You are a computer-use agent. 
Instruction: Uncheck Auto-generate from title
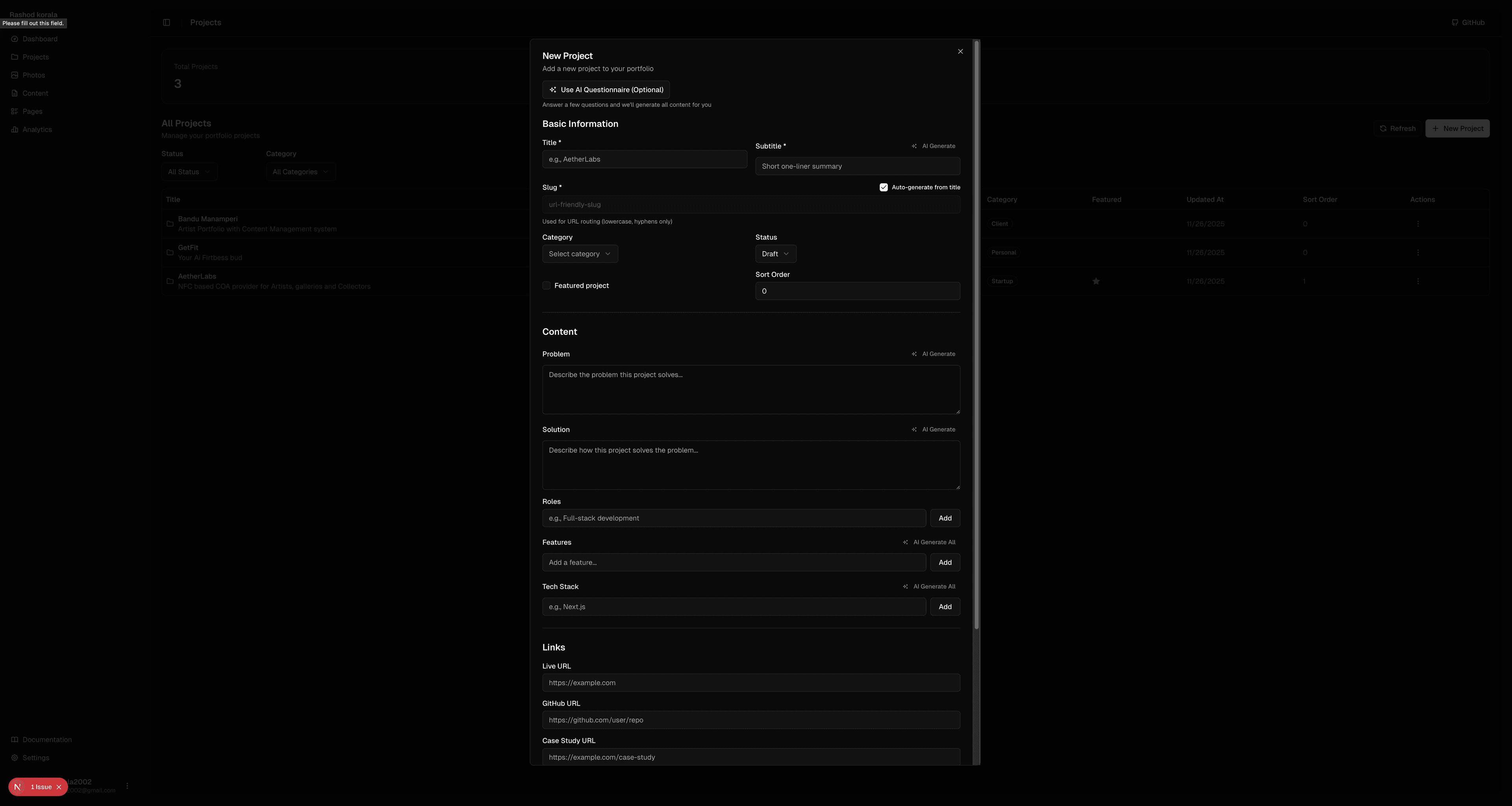pyautogui.click(x=883, y=187)
